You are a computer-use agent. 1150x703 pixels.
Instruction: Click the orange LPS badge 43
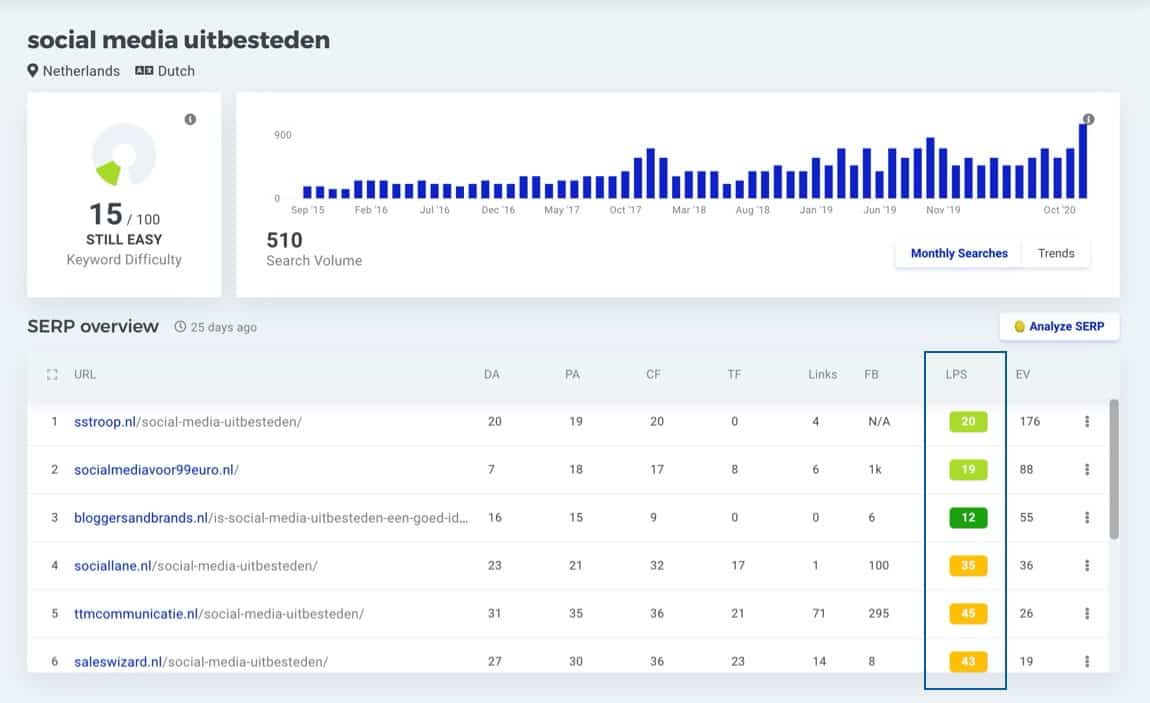[x=968, y=661]
